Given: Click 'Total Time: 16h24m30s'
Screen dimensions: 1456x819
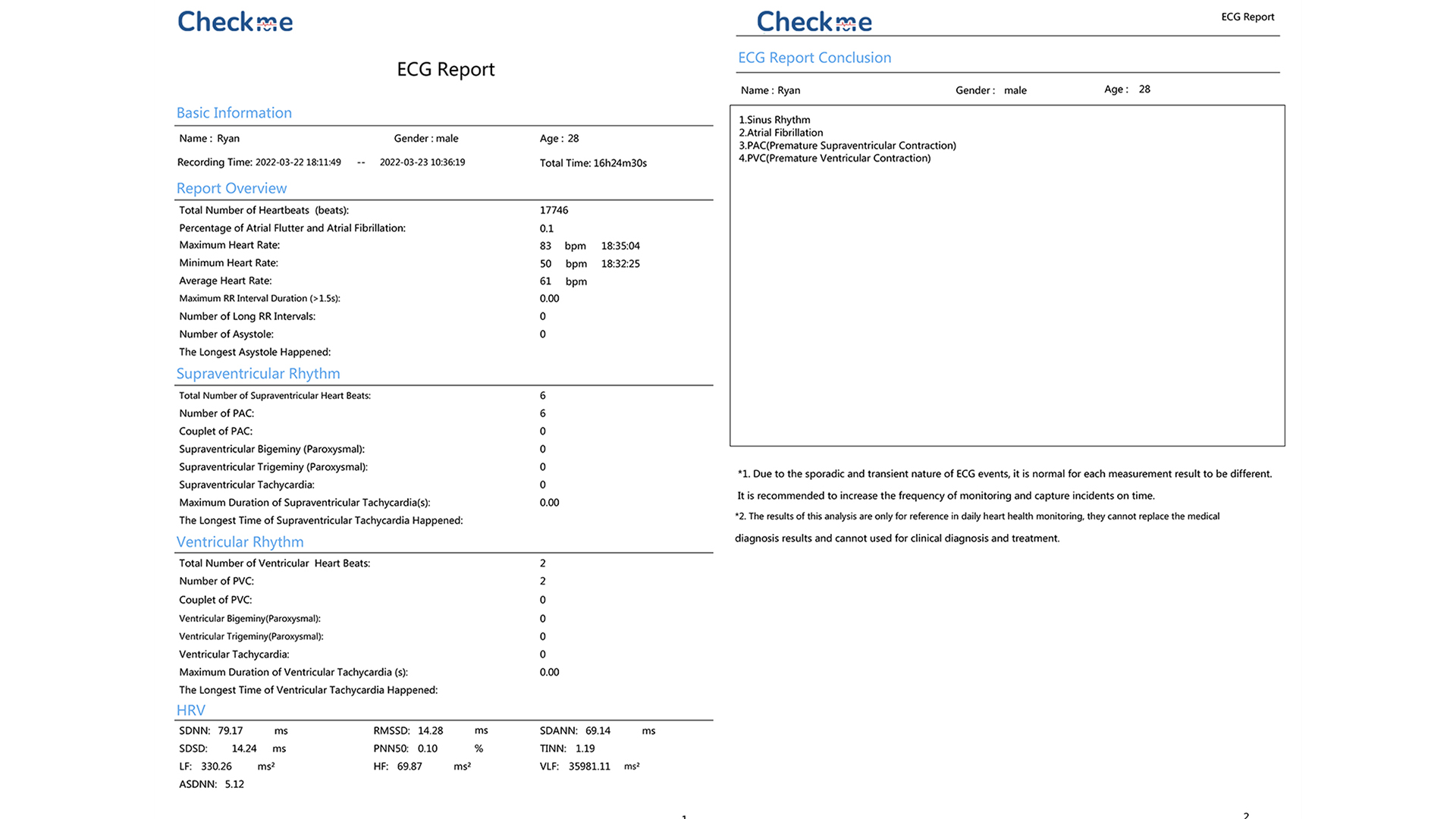Looking at the screenshot, I should [593, 163].
